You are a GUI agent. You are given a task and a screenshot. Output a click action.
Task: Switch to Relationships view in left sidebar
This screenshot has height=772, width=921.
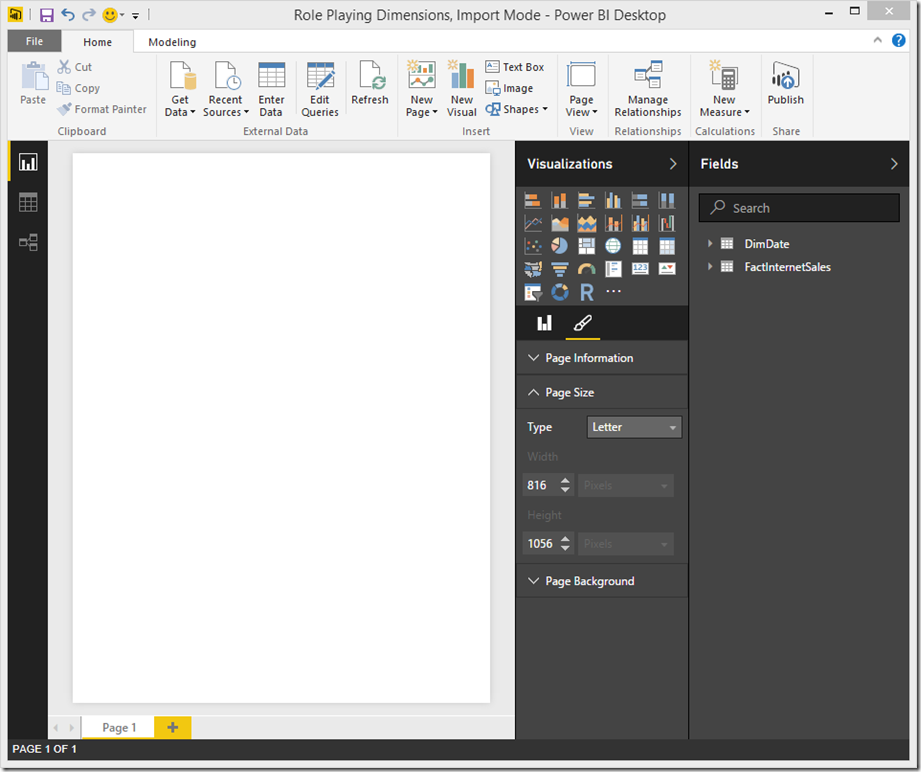coord(28,242)
